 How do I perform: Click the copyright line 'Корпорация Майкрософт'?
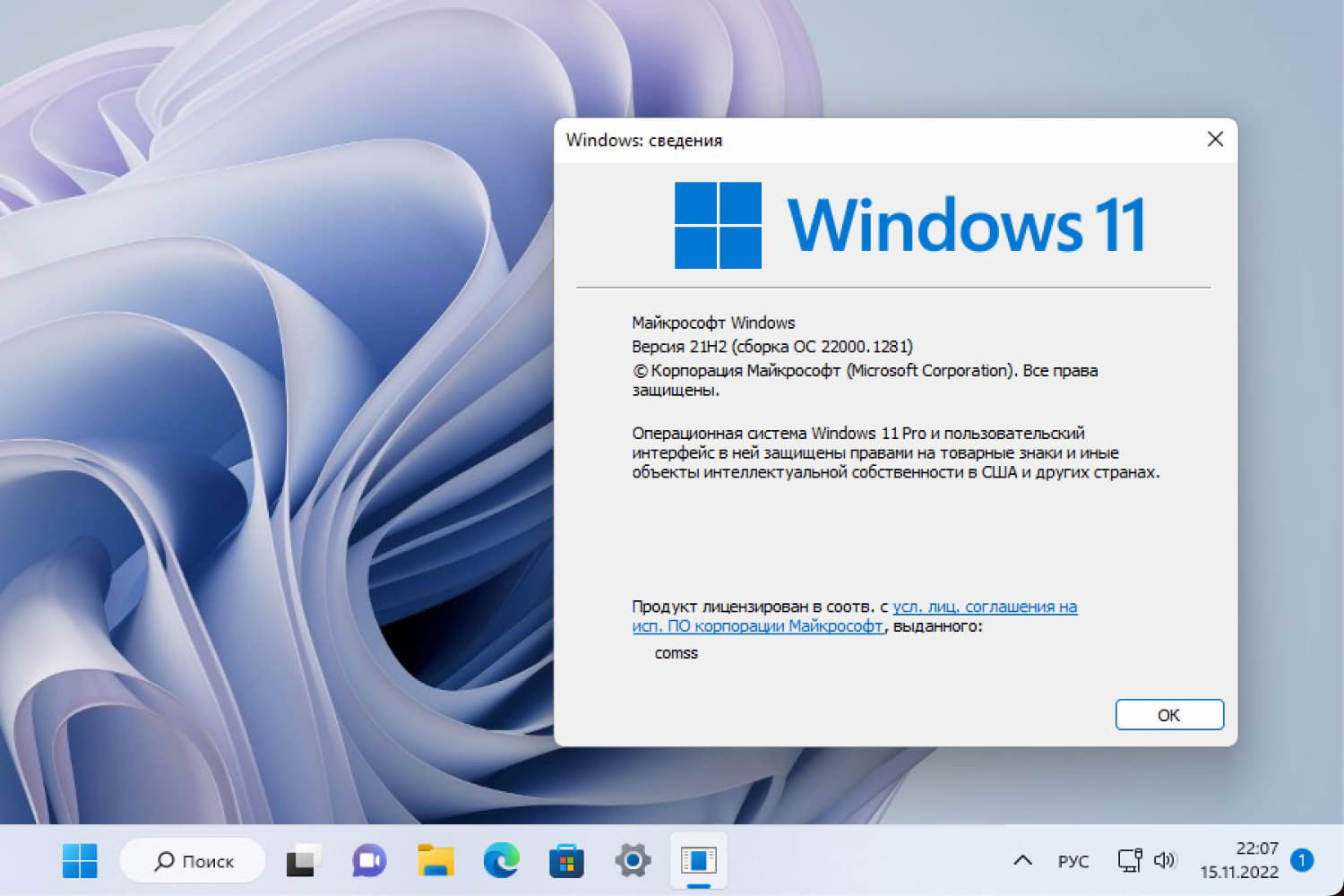click(865, 380)
